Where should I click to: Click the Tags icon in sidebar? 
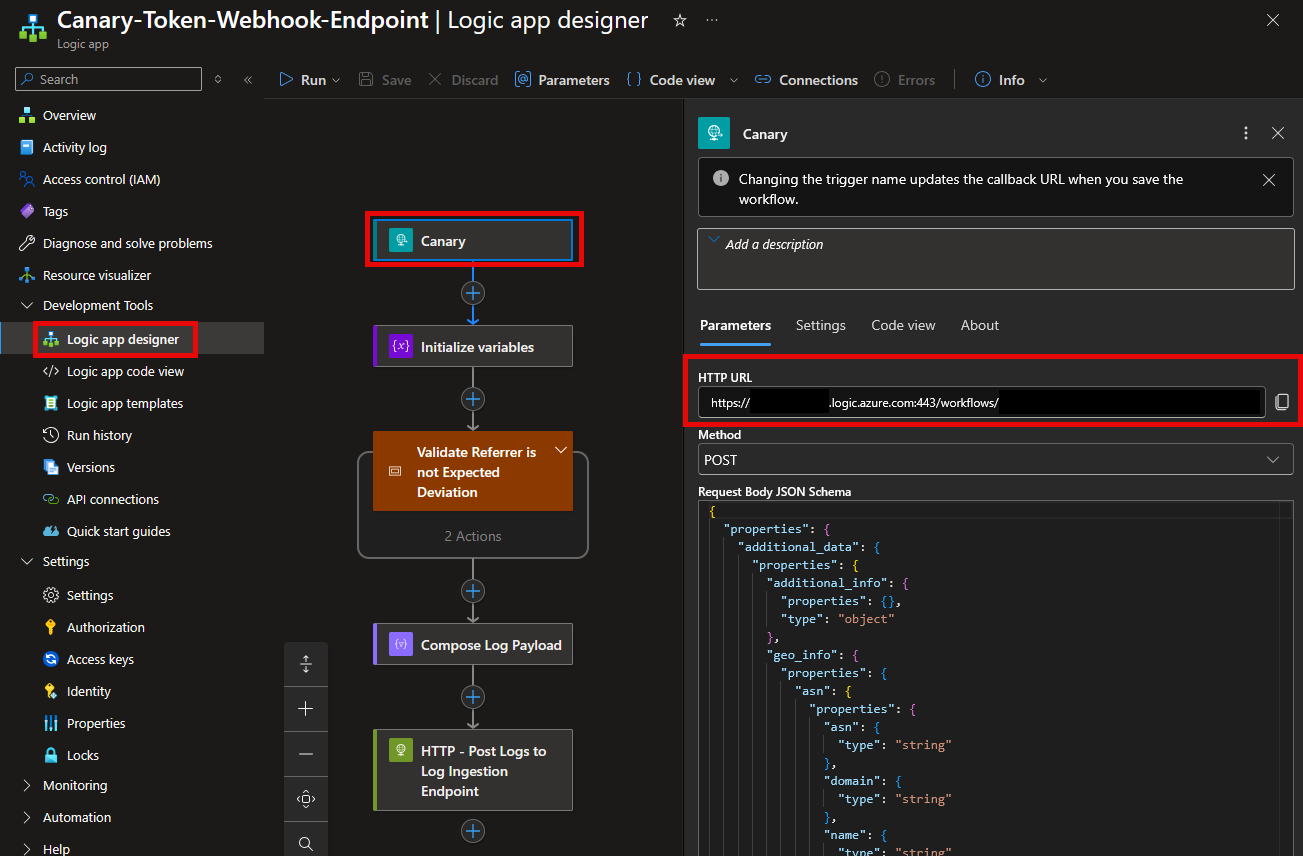click(27, 211)
